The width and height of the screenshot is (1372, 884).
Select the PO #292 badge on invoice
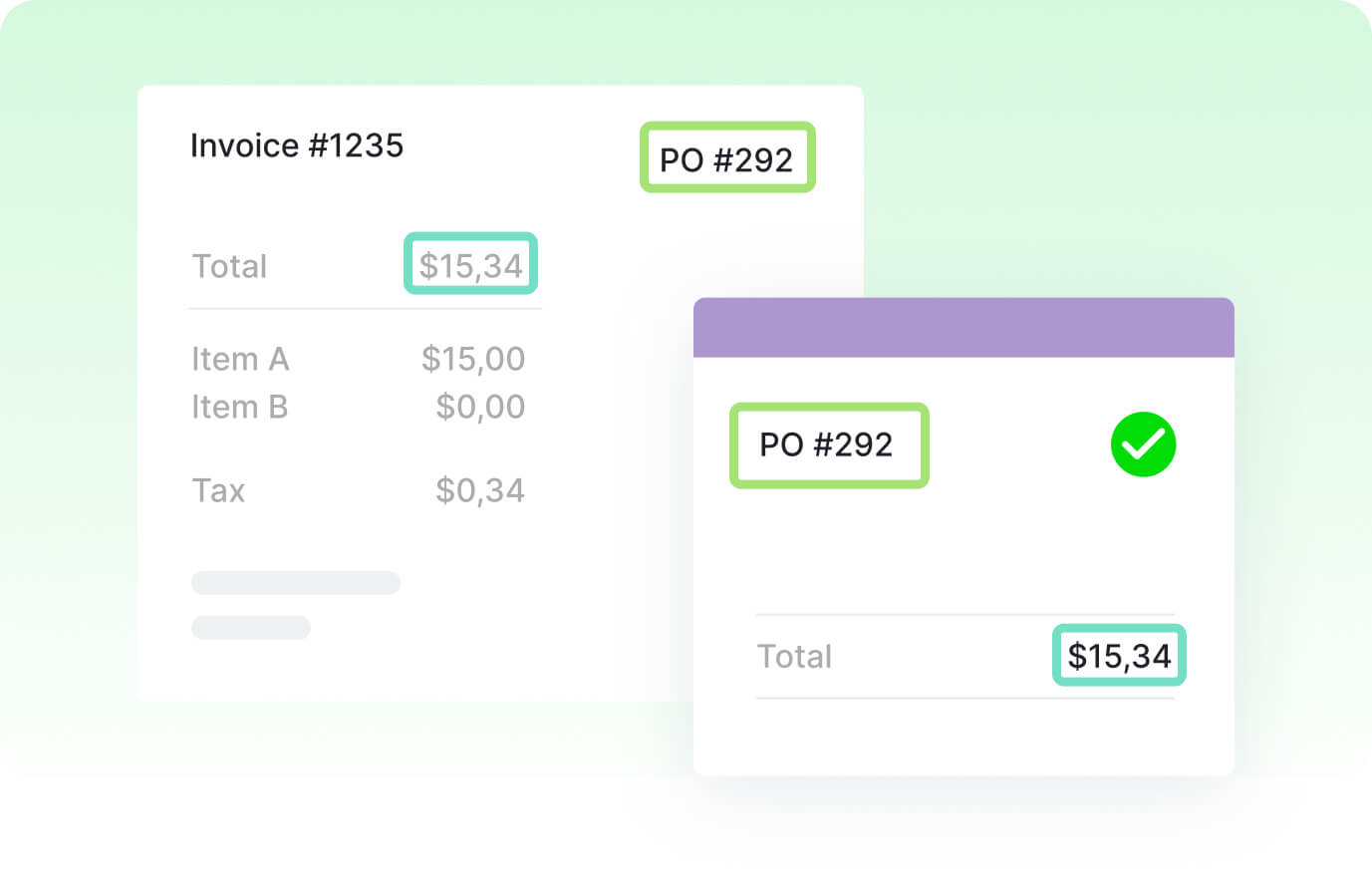click(x=726, y=158)
